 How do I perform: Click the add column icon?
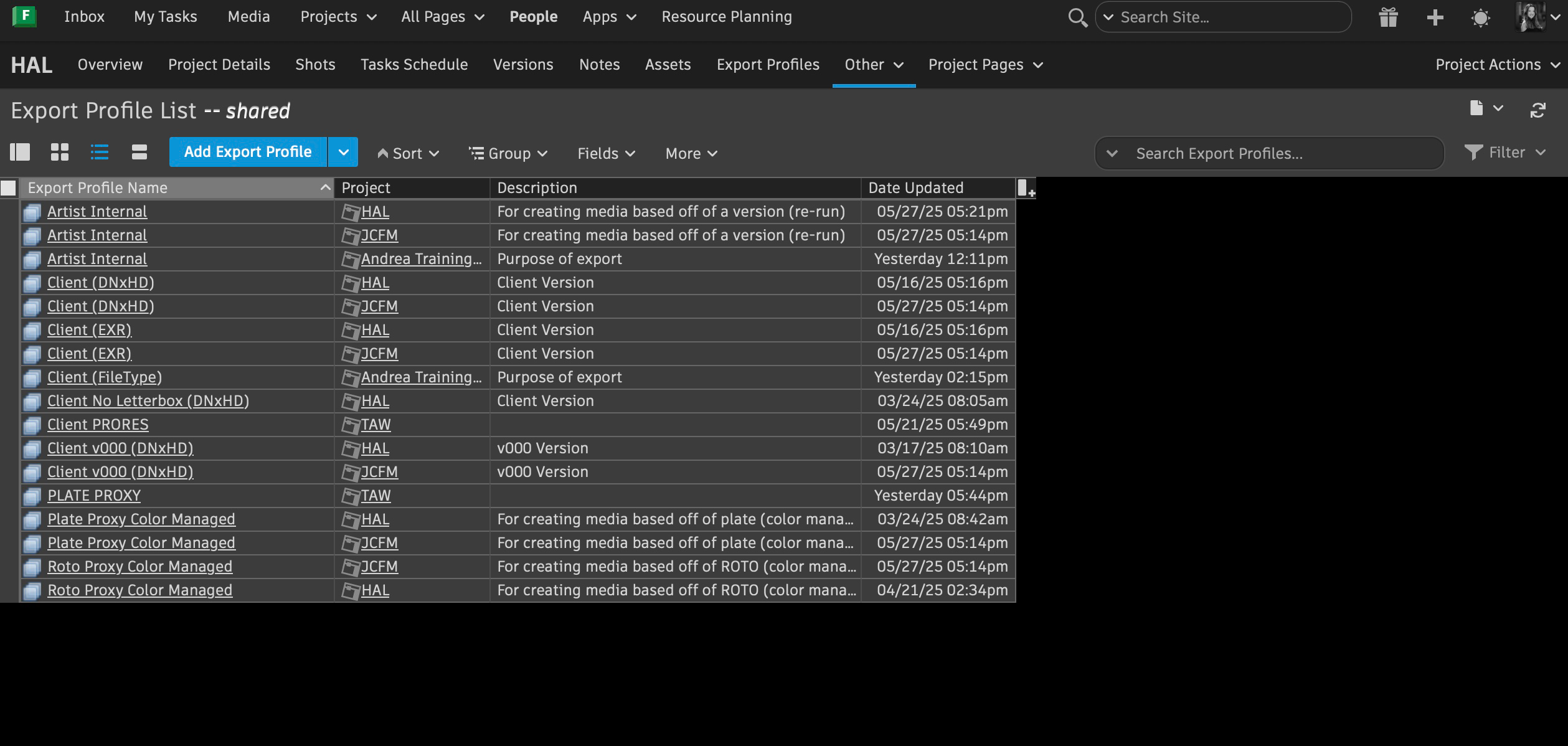[1026, 188]
